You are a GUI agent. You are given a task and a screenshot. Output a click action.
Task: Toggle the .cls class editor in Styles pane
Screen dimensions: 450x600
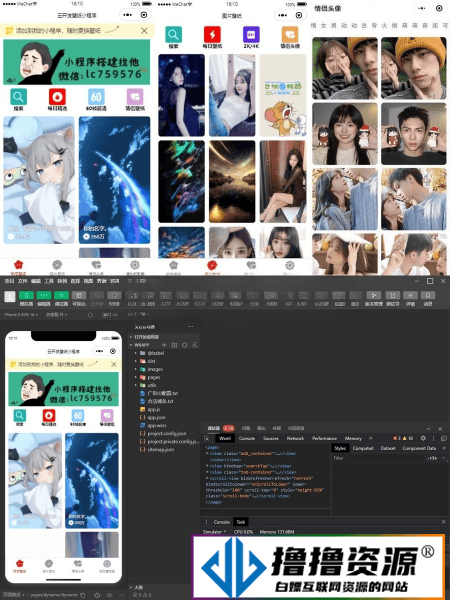click(432, 458)
